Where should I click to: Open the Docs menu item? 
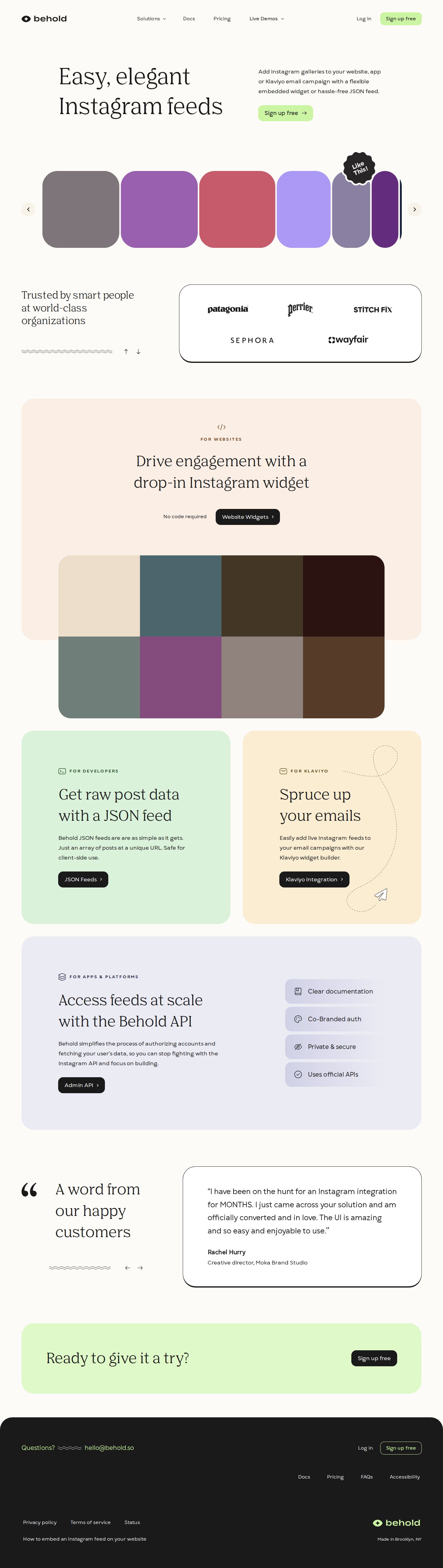[189, 19]
